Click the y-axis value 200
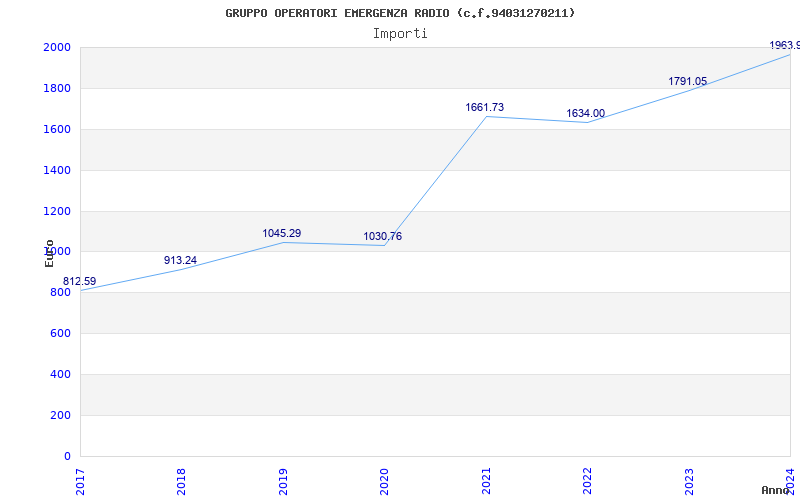Screen dimensions: 800x500 63,415
